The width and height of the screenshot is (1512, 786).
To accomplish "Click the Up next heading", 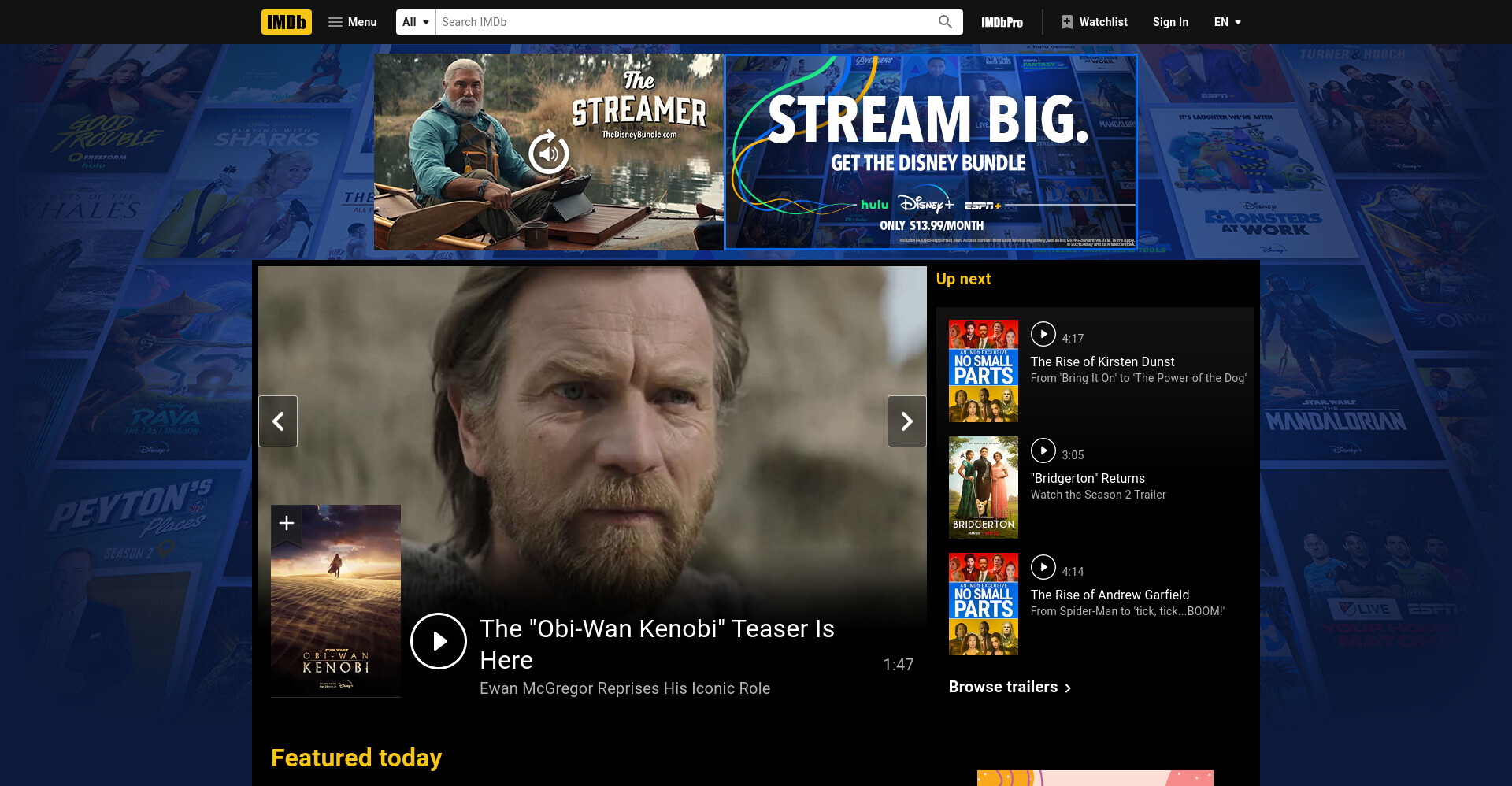I will 963,279.
